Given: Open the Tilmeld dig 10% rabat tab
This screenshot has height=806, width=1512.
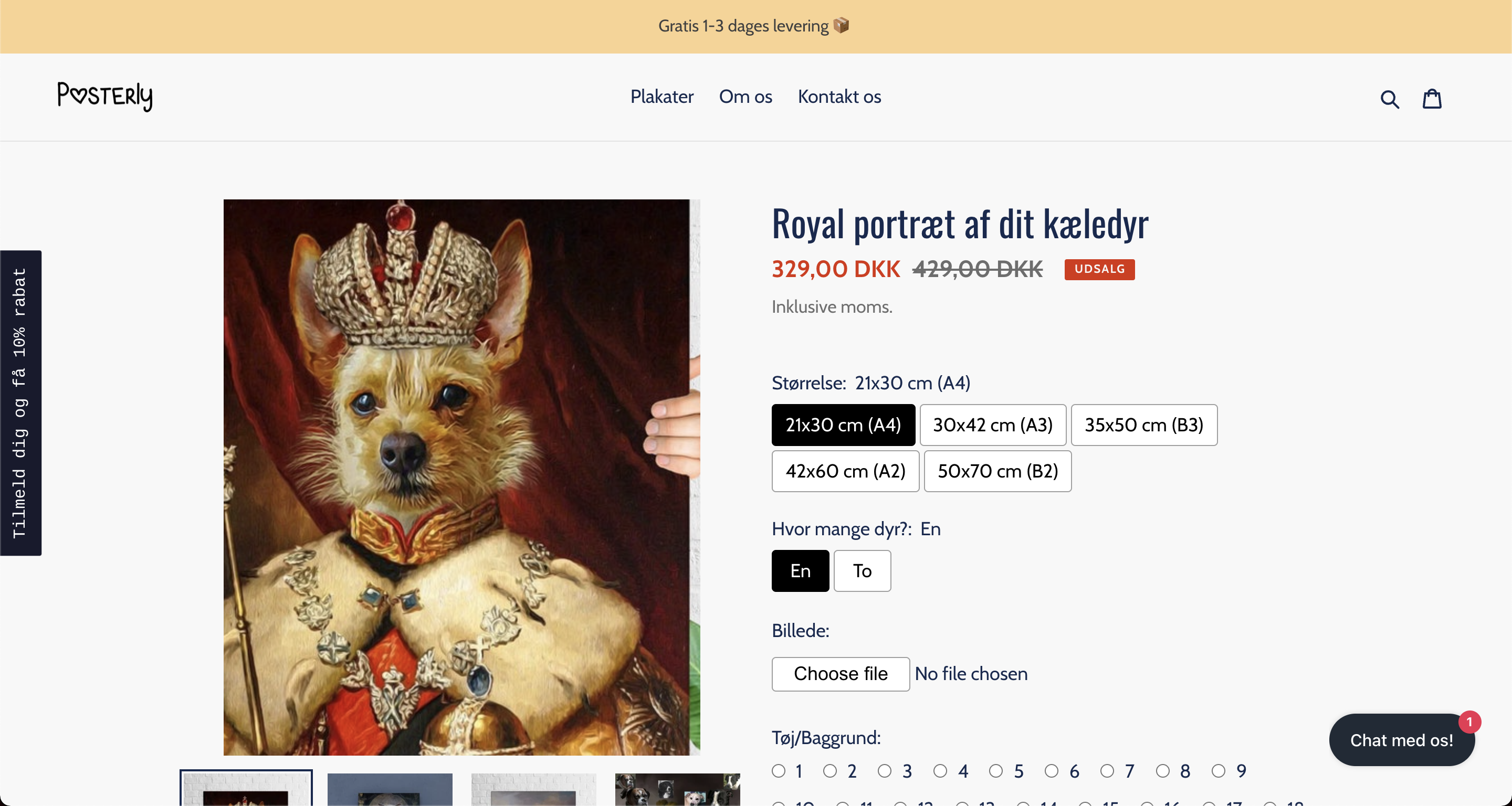Looking at the screenshot, I should click(x=20, y=402).
